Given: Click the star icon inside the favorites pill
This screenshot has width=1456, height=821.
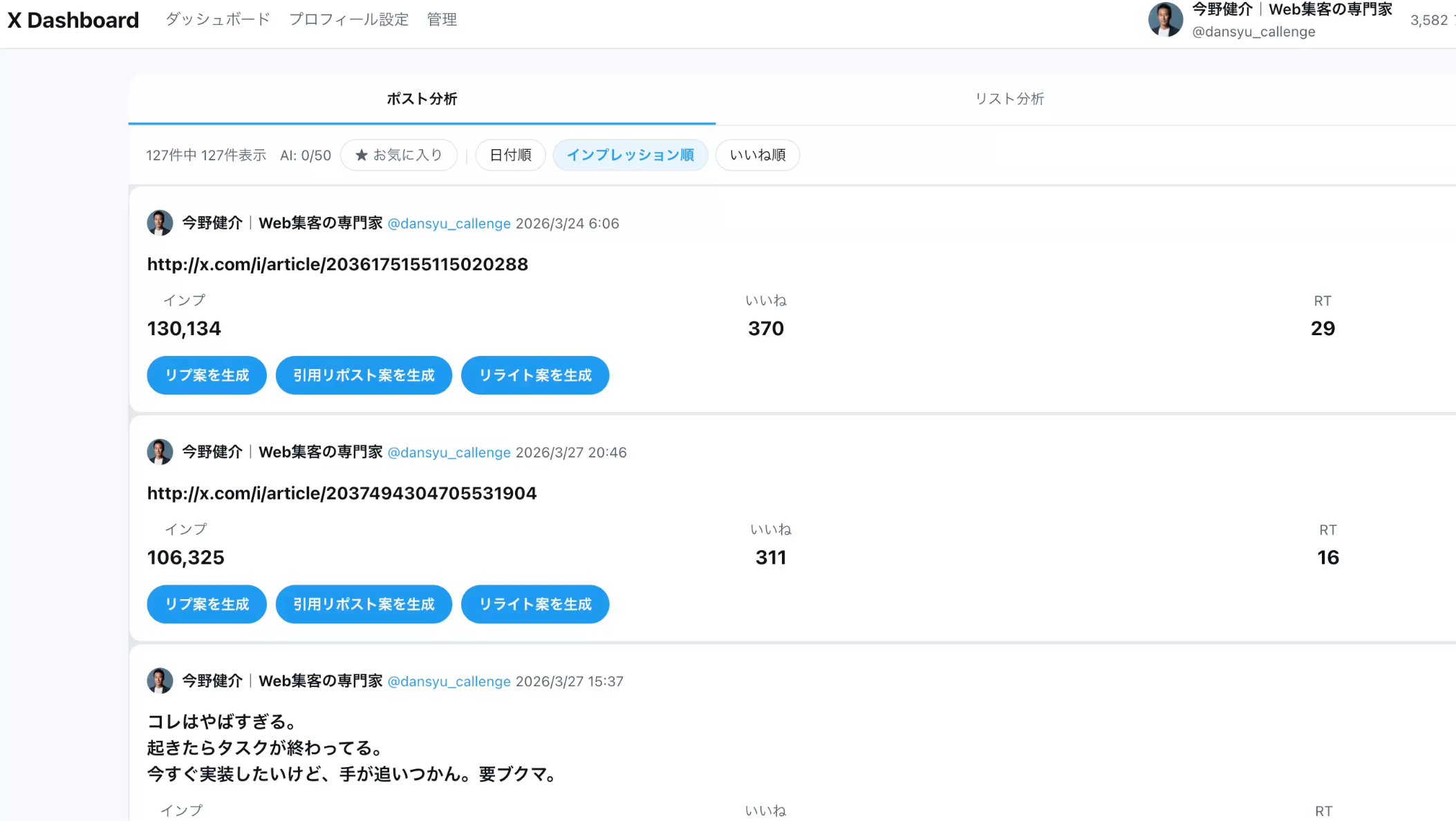Looking at the screenshot, I should pos(361,155).
